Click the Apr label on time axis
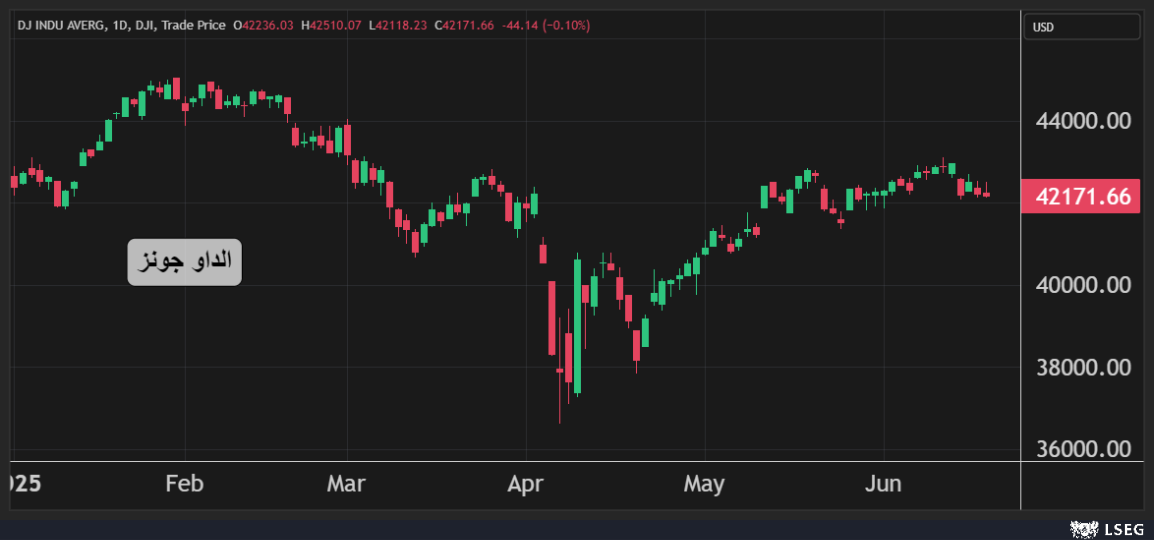Viewport: 1154px width, 540px height. click(526, 483)
